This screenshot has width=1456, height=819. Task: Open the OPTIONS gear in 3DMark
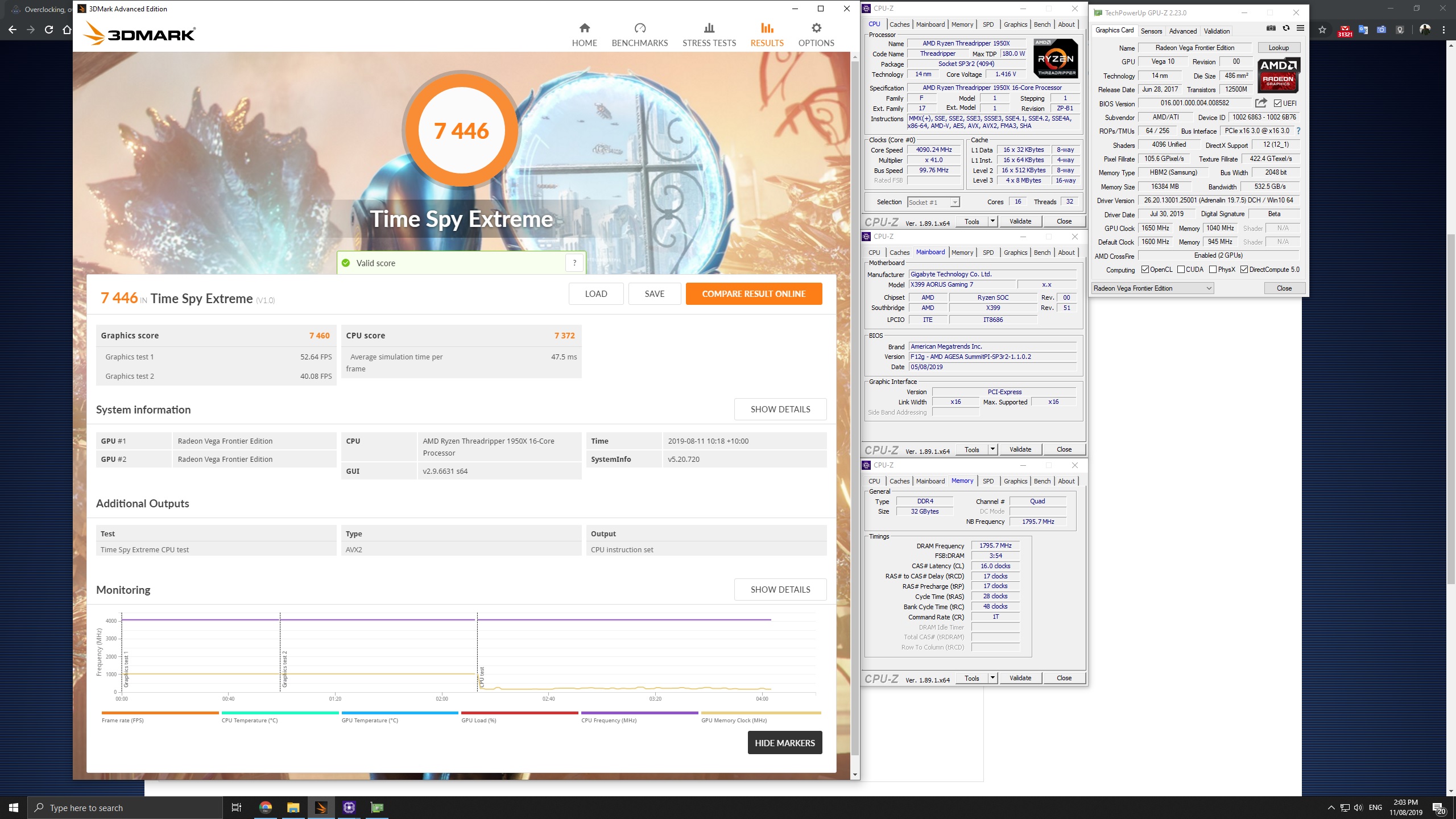(x=816, y=35)
